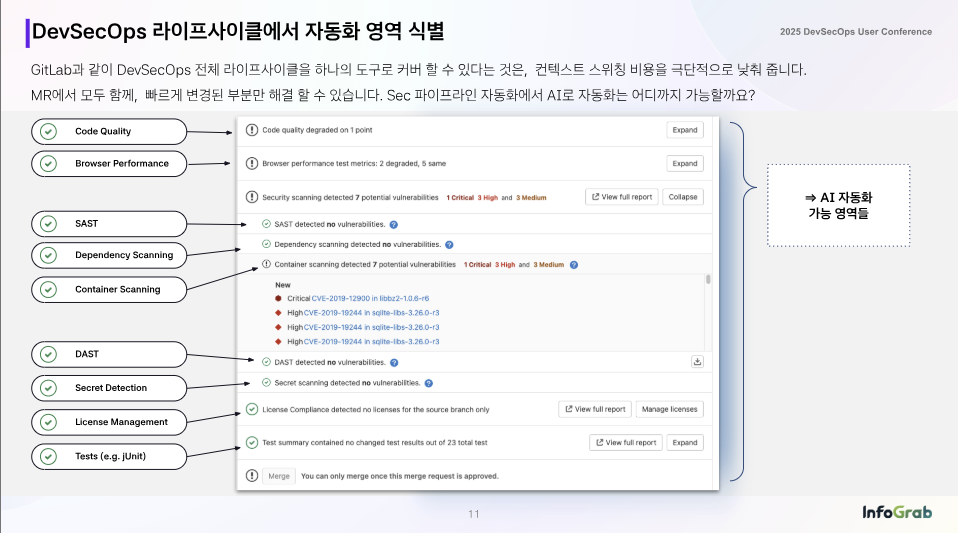
Task: Click warning icon beside Browser performance metrics
Action: (x=252, y=163)
